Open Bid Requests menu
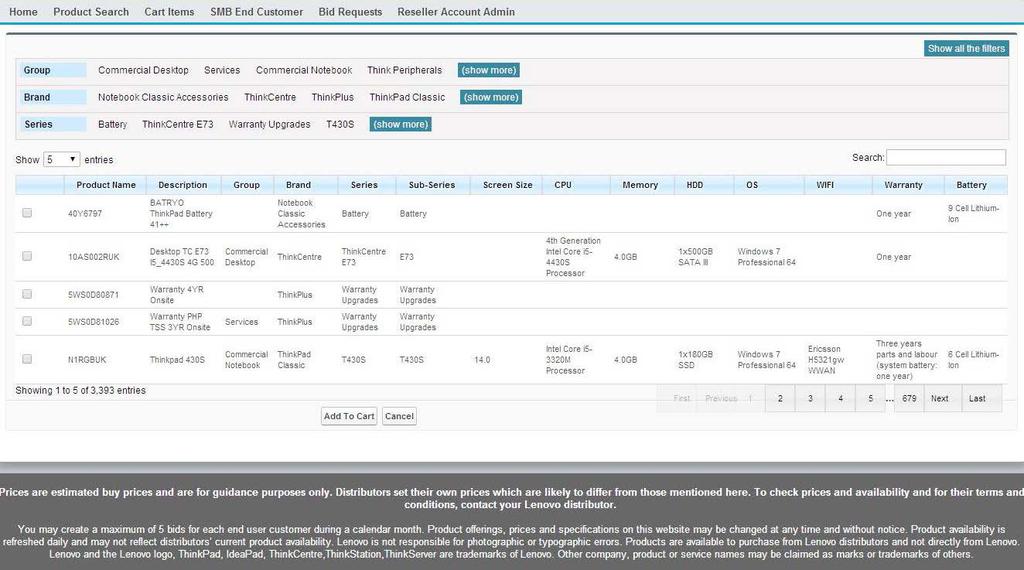This screenshot has width=1024, height=570. pos(350,12)
